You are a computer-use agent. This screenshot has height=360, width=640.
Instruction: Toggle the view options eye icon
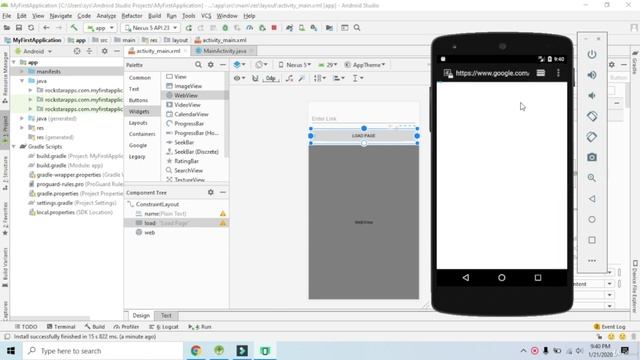point(239,78)
